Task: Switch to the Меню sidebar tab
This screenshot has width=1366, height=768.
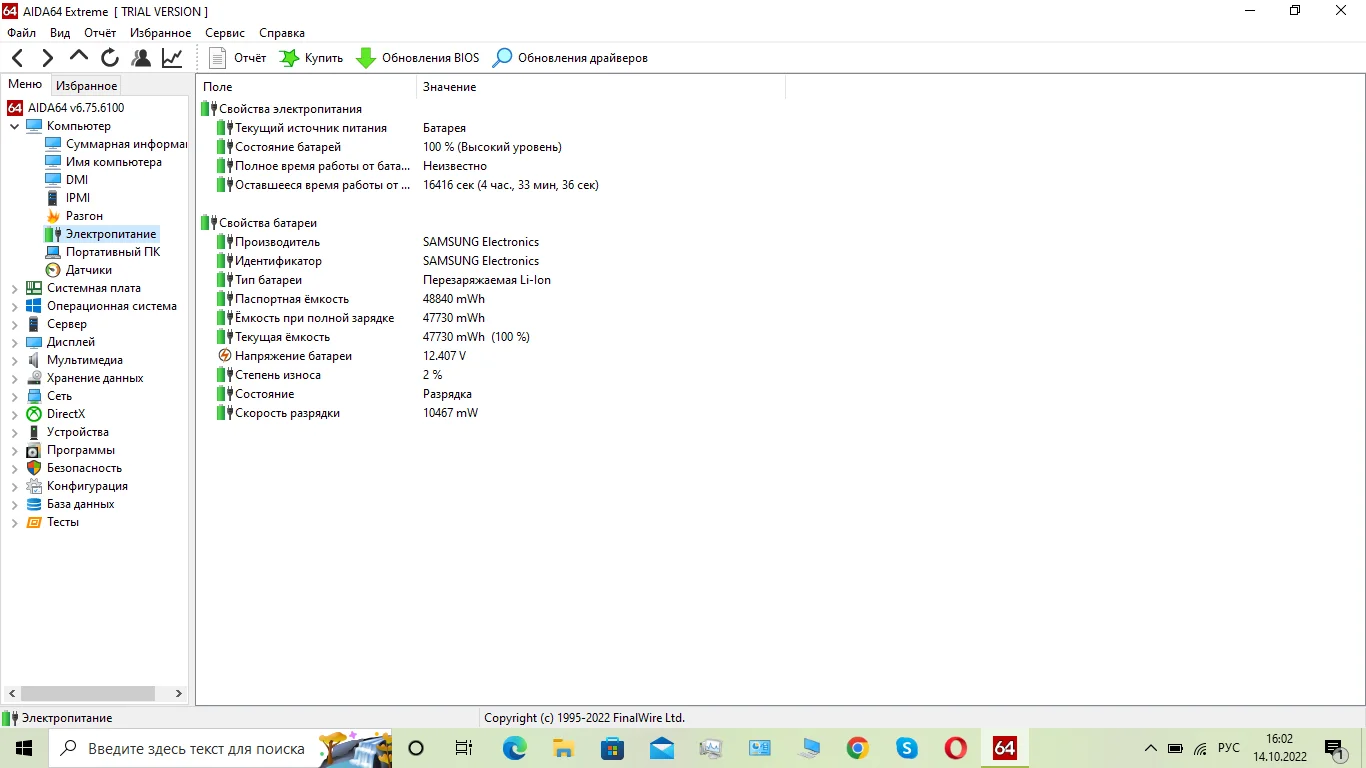Action: 25,85
